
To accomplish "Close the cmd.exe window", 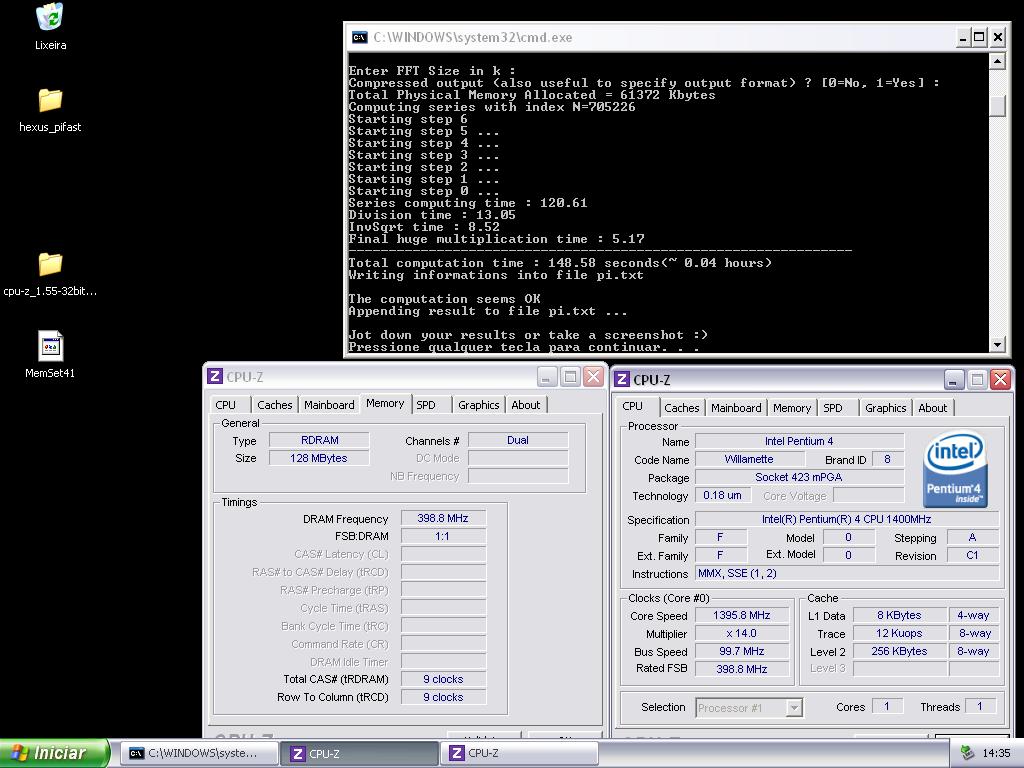I will [997, 37].
